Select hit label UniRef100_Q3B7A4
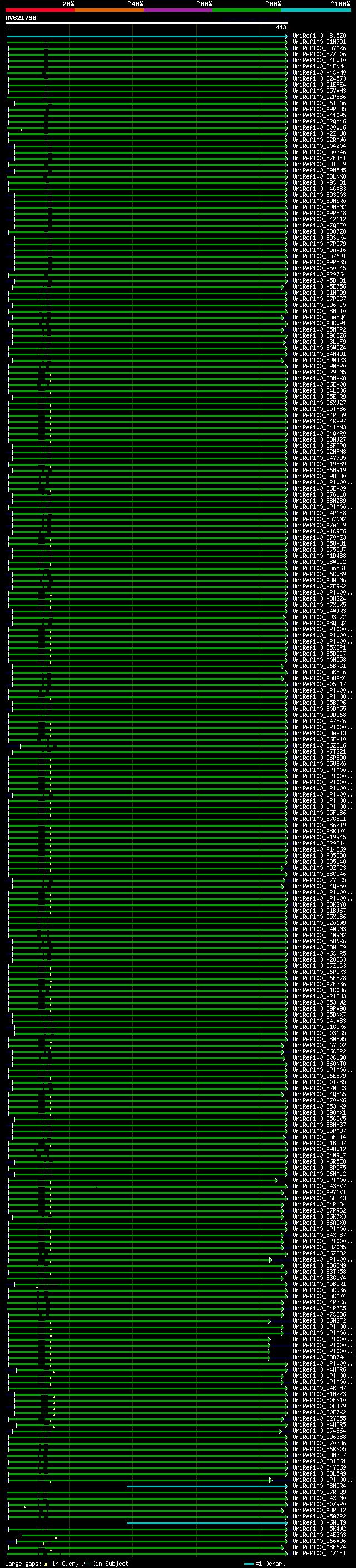 tap(319, 1358)
